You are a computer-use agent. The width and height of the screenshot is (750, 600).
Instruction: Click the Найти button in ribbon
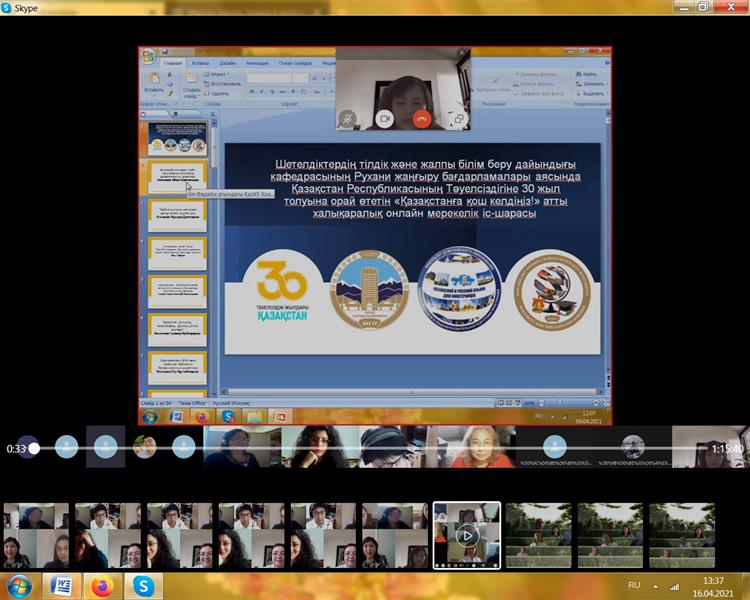pyautogui.click(x=588, y=74)
